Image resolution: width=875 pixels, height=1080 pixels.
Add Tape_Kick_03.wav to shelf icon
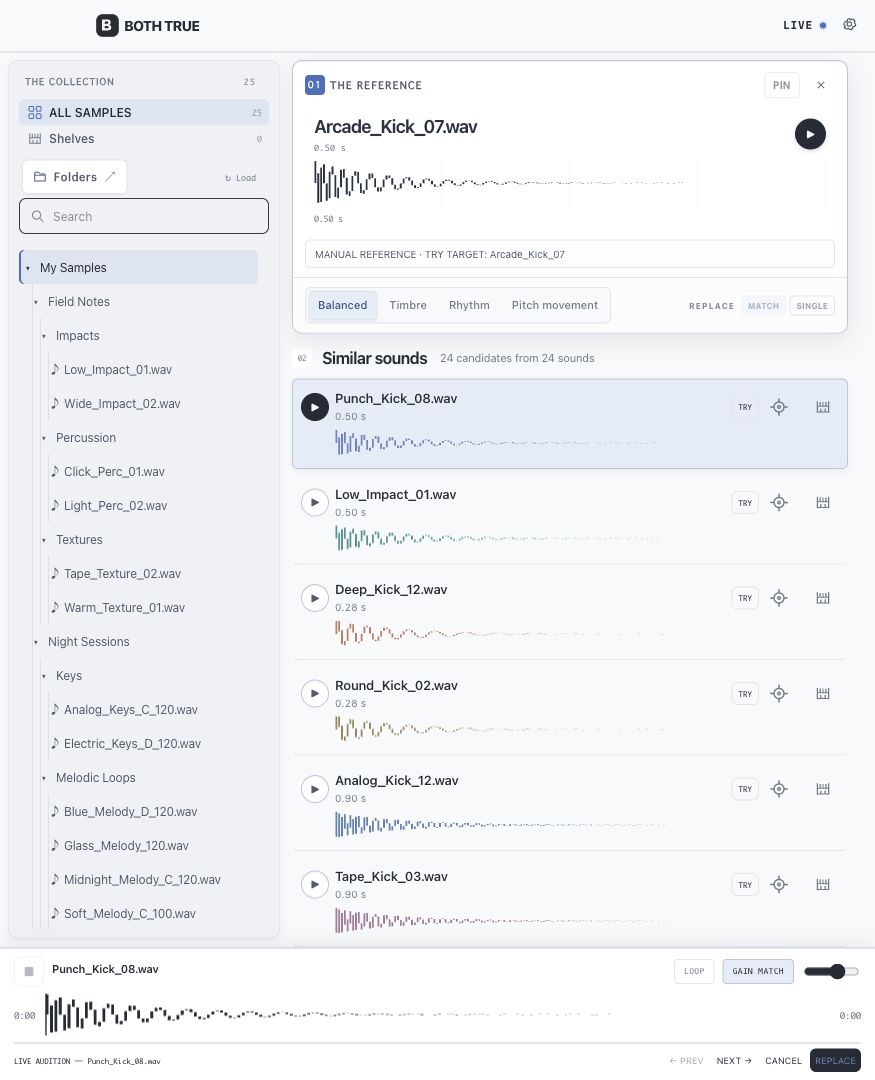tap(823, 885)
